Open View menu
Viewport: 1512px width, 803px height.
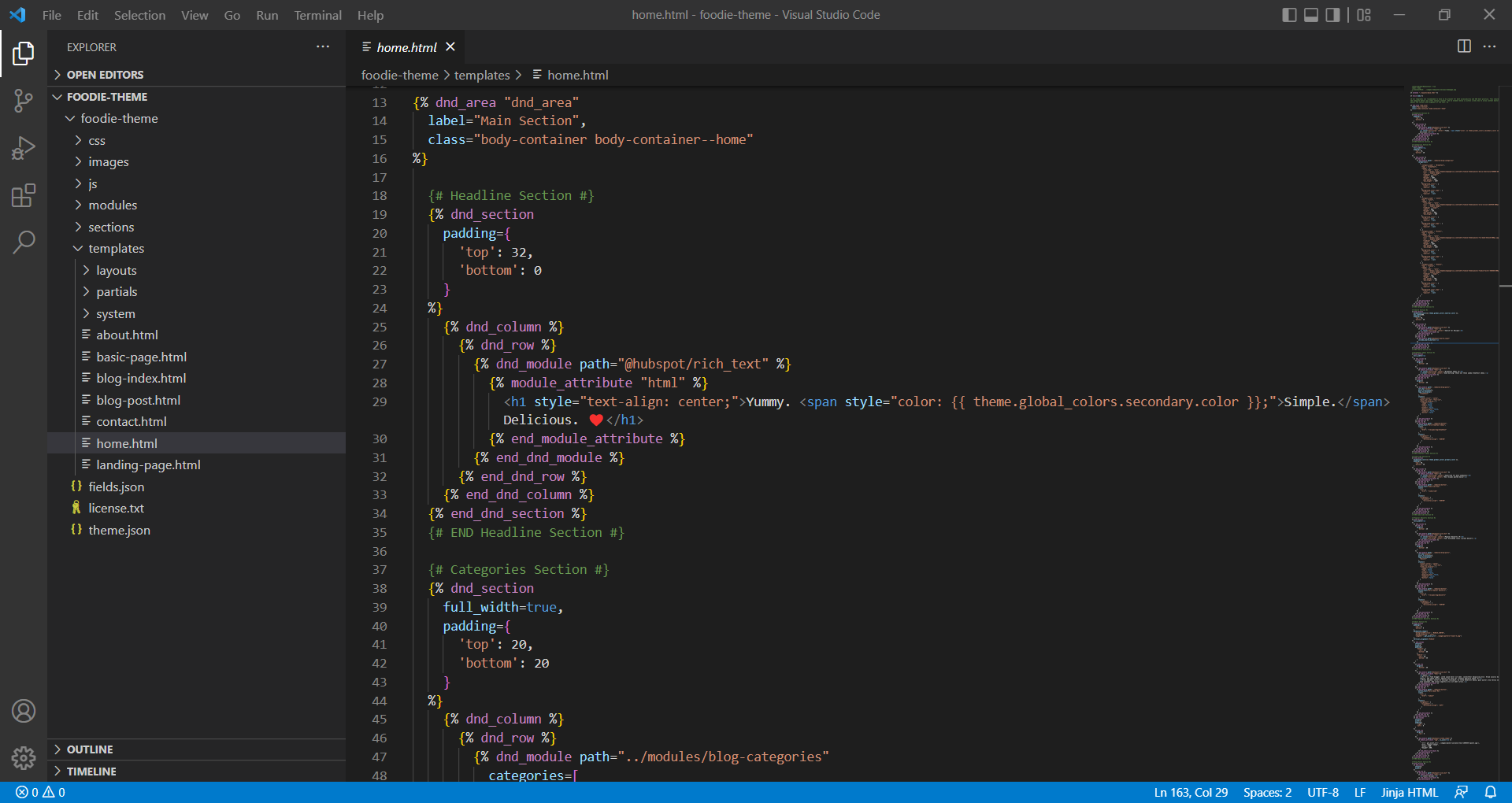pyautogui.click(x=195, y=15)
